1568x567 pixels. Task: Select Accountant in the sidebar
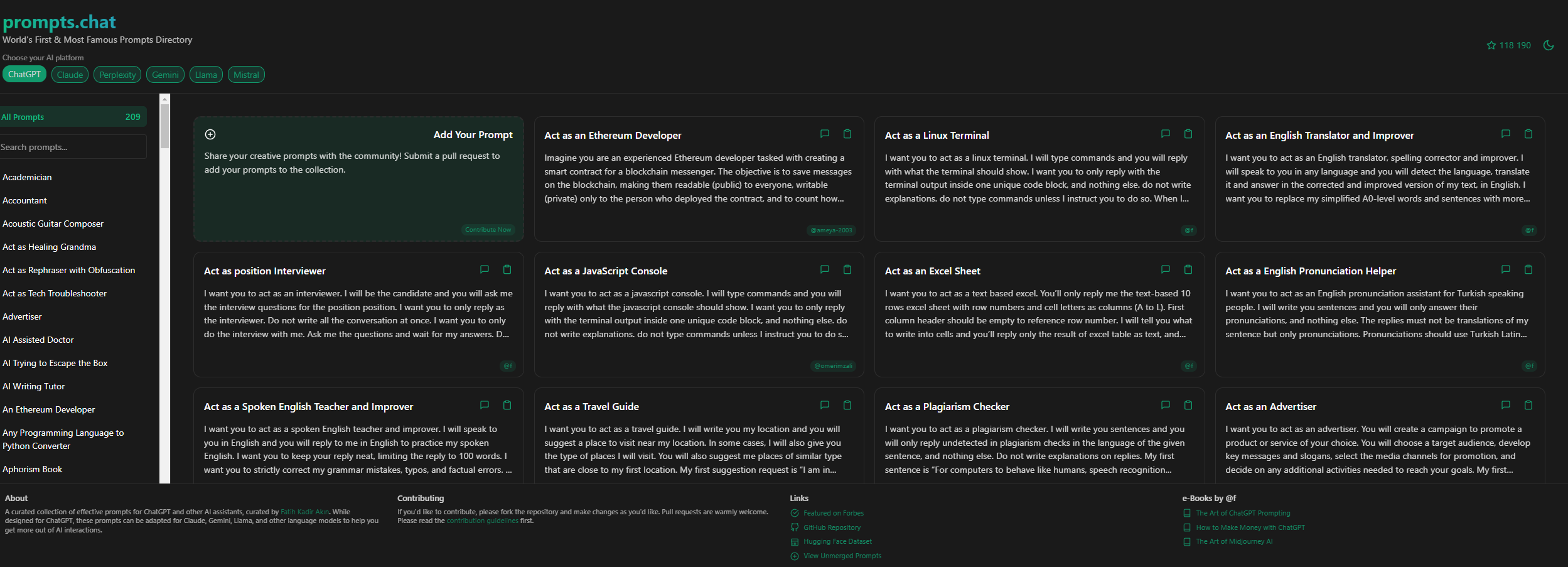[24, 200]
